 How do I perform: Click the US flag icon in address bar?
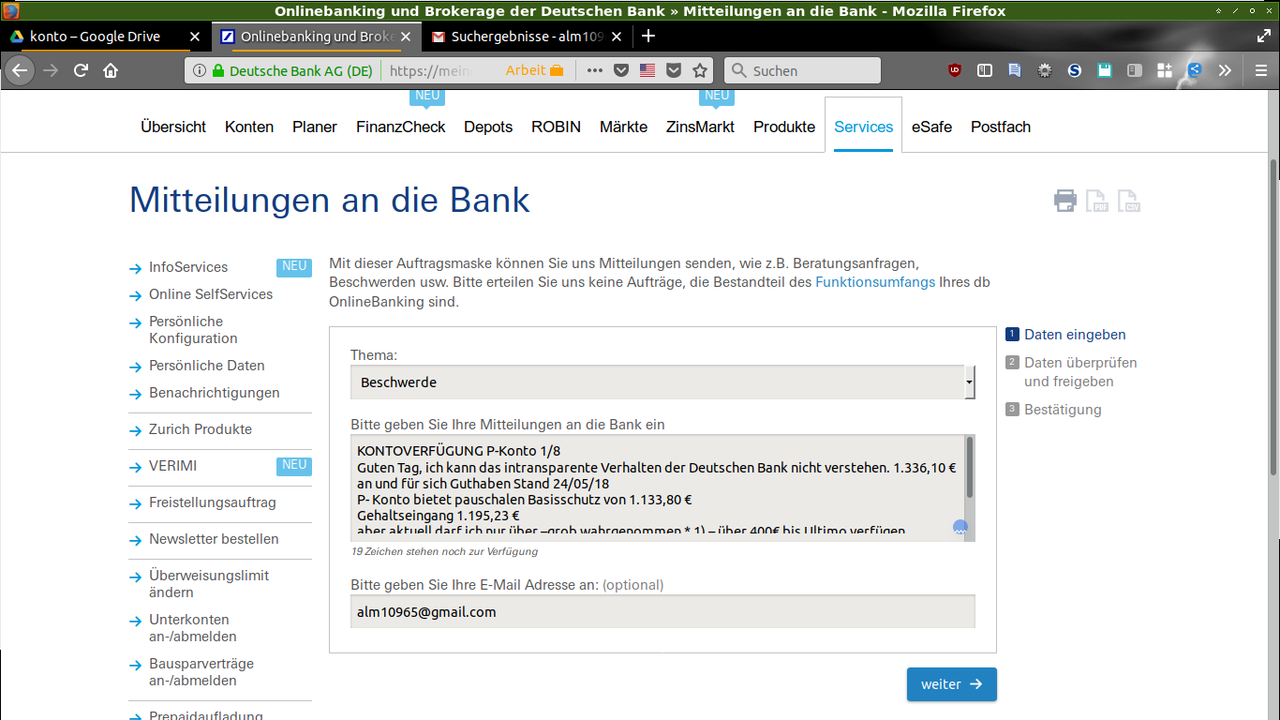coord(647,70)
